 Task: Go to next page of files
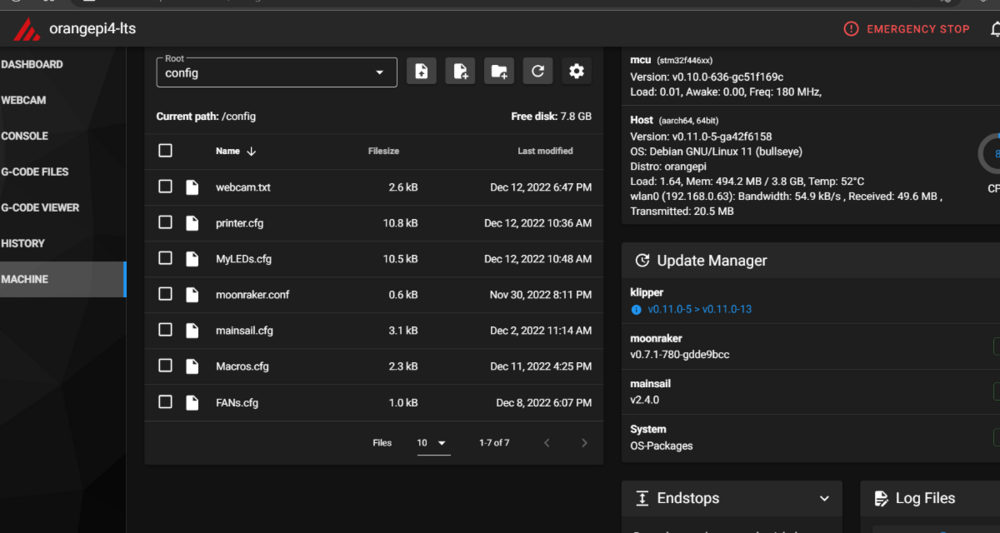584,442
